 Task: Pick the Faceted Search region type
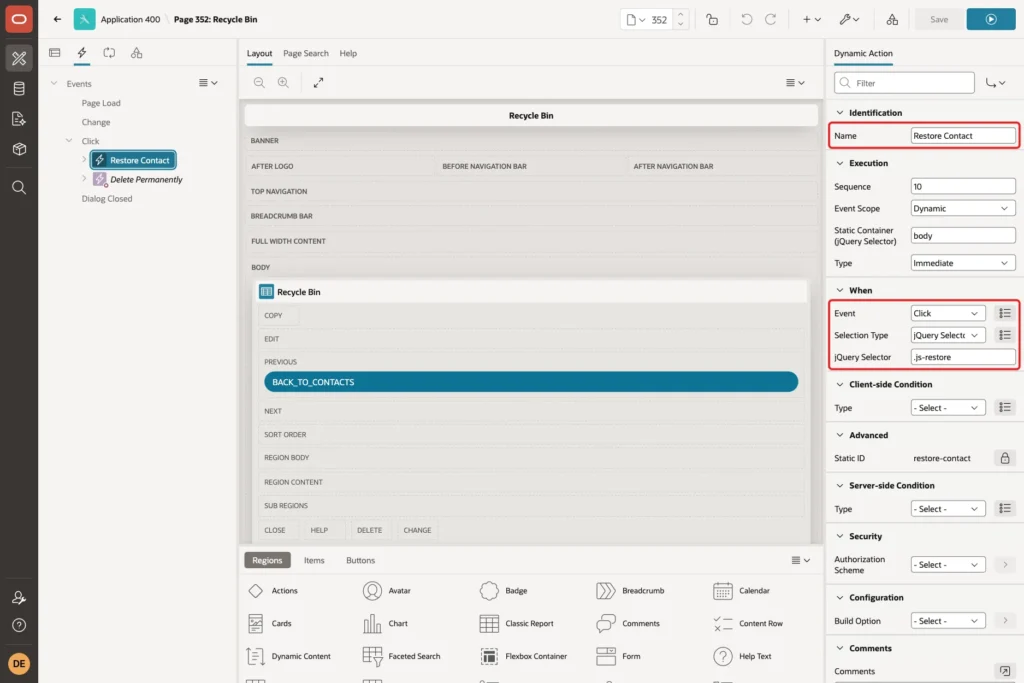pos(402,656)
